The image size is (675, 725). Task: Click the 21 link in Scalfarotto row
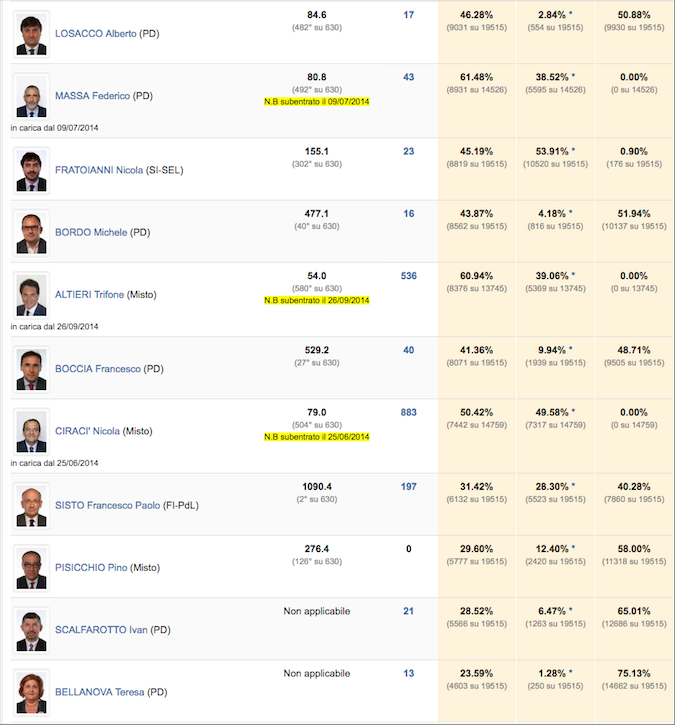click(409, 611)
